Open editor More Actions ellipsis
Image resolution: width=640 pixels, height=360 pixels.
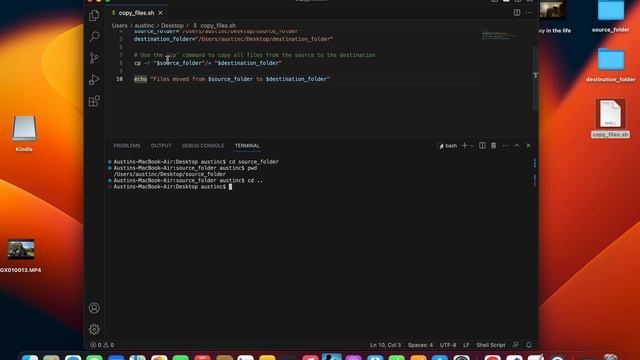click(x=529, y=13)
